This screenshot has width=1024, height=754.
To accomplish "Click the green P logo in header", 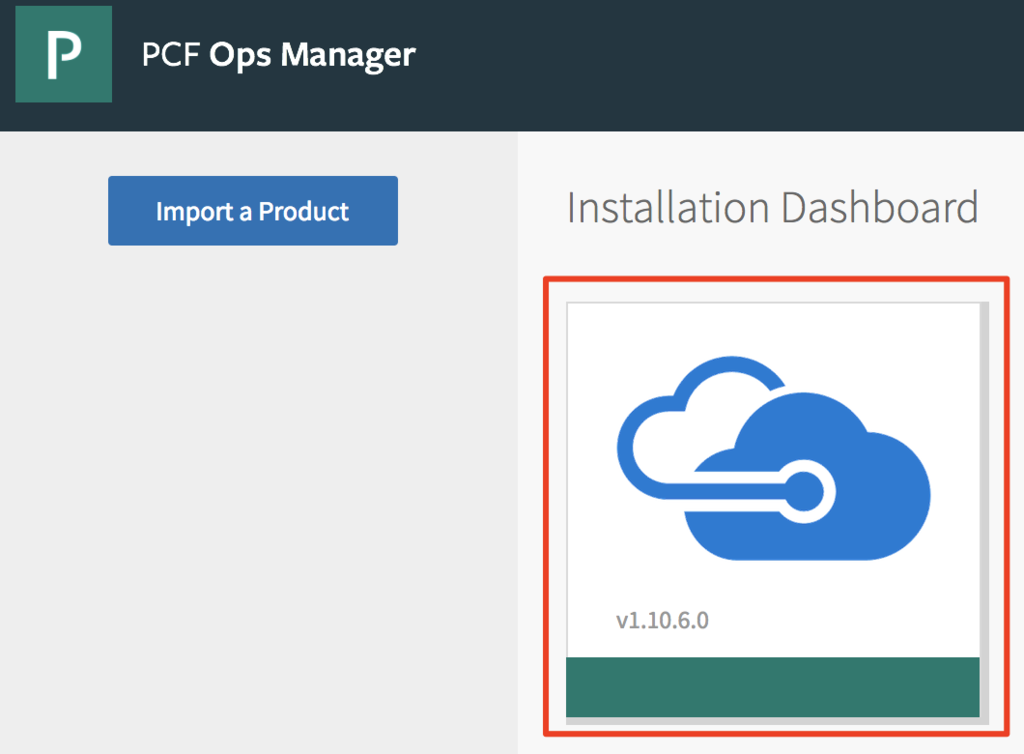I will click(x=63, y=54).
